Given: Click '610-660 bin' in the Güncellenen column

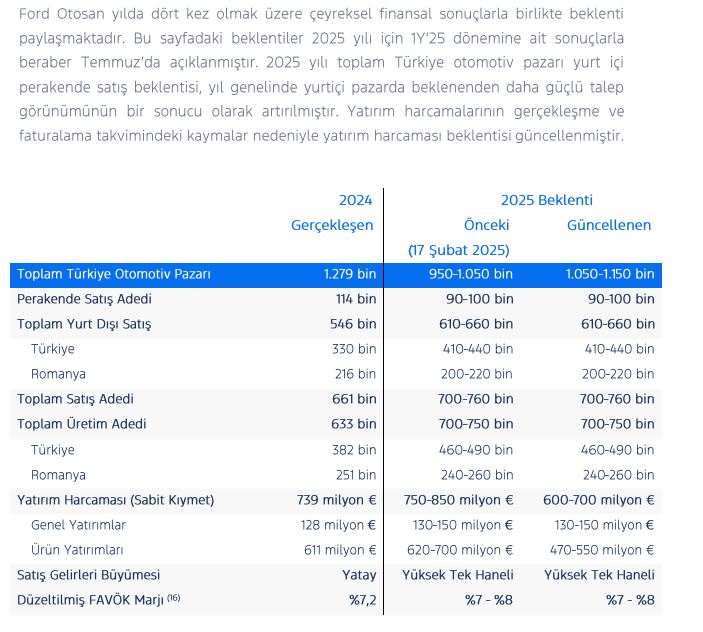Looking at the screenshot, I should click(618, 324).
